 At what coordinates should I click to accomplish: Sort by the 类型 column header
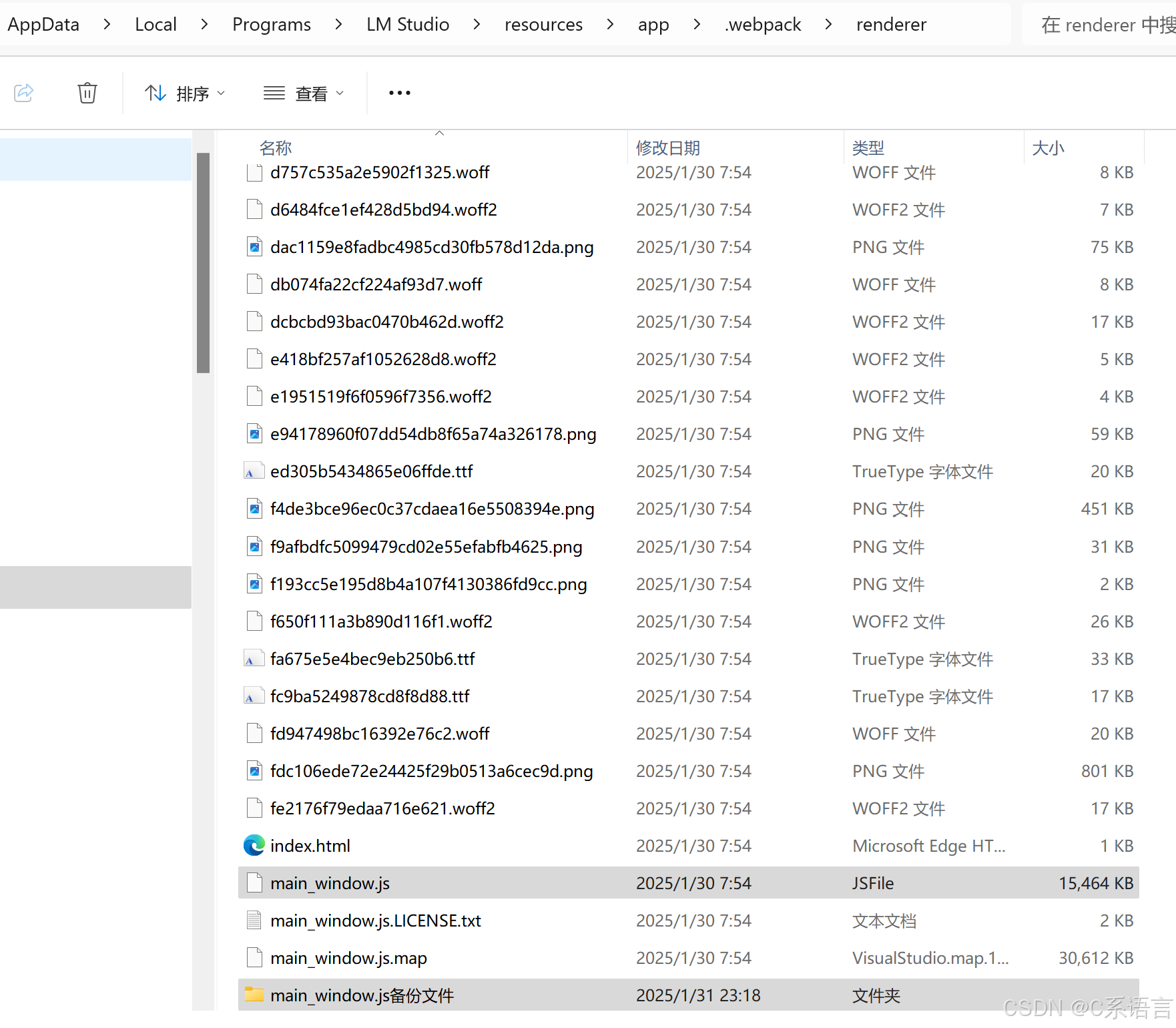(x=868, y=148)
